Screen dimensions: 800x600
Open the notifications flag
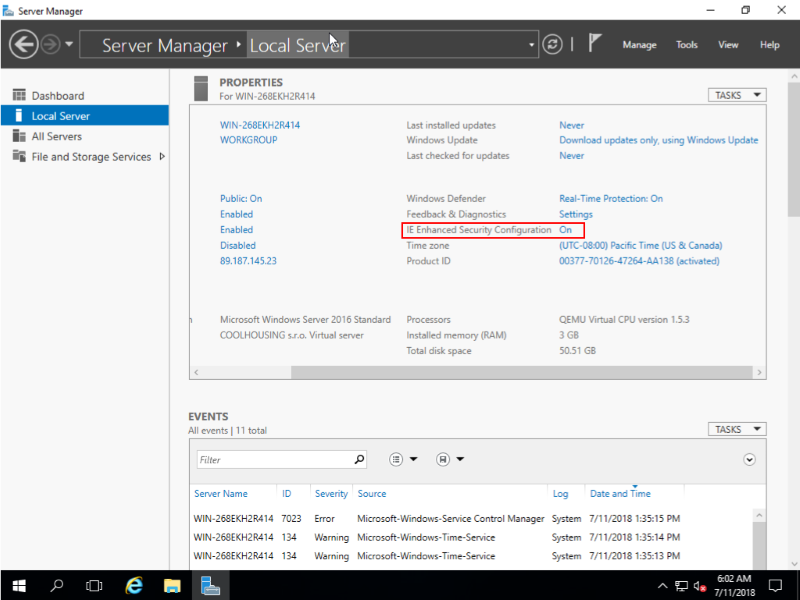tap(594, 43)
